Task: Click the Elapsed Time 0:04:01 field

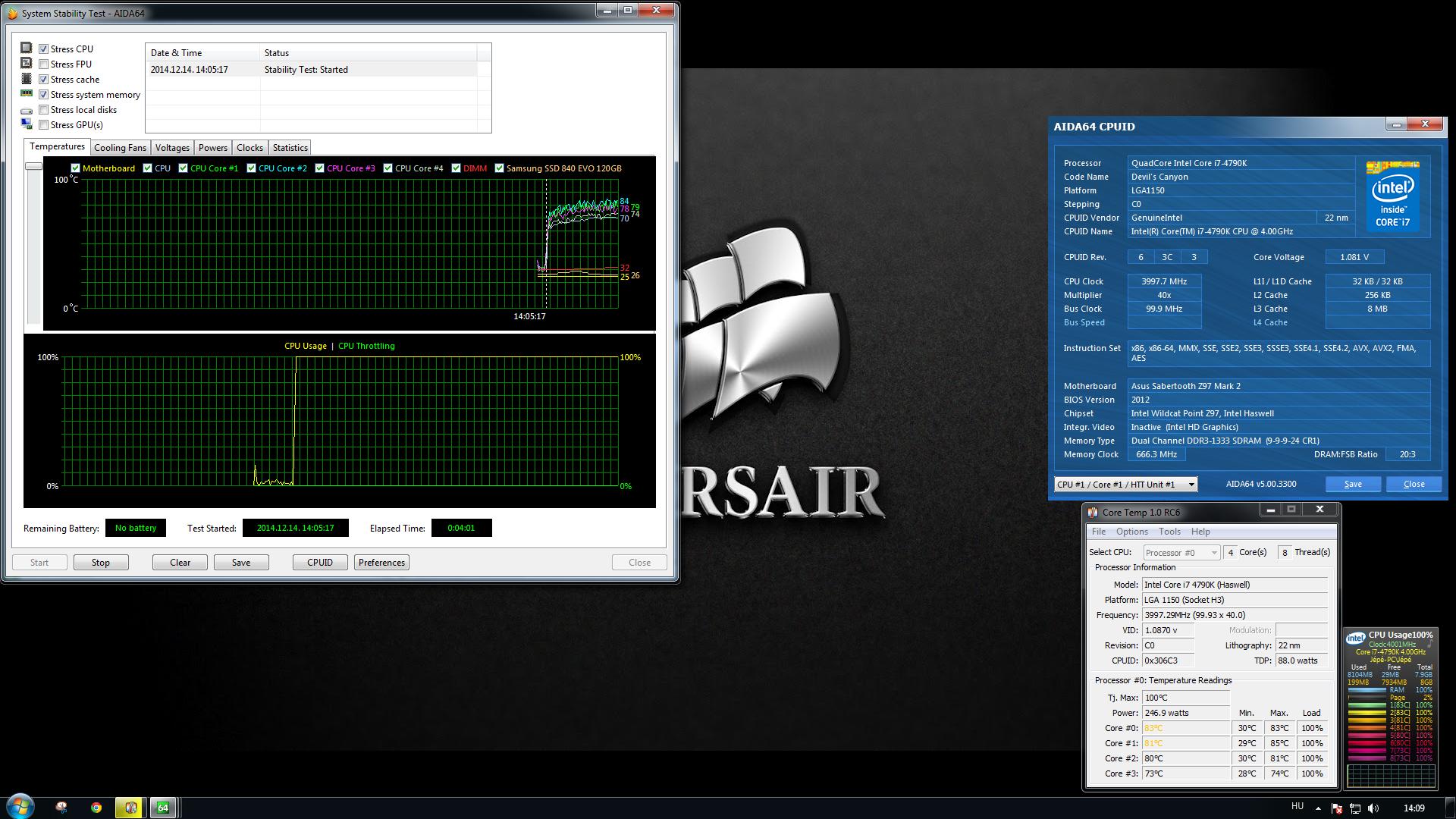Action: tap(461, 528)
